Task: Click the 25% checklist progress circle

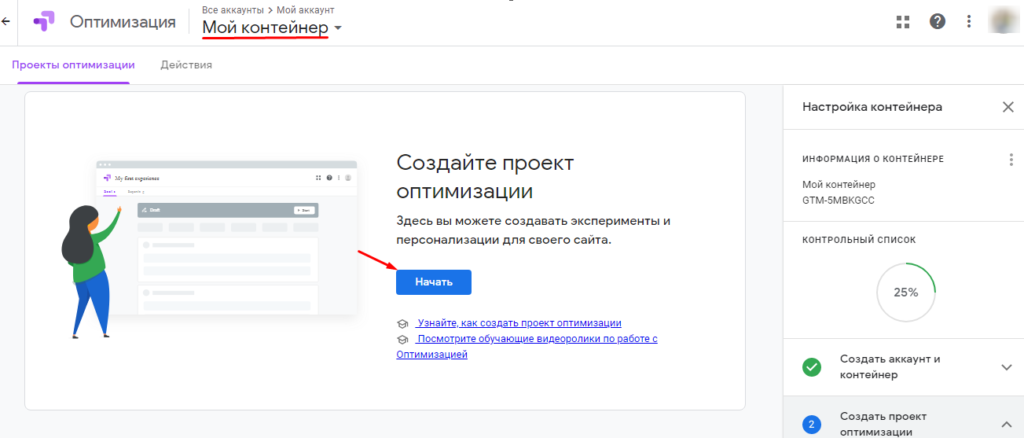Action: point(906,293)
